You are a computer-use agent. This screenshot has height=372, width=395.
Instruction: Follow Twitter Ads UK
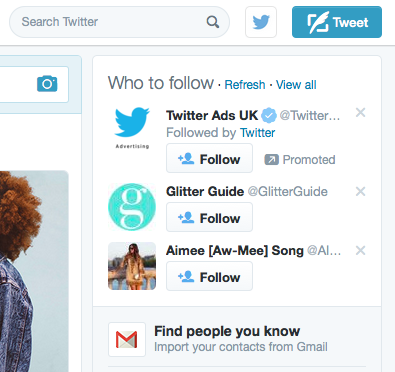click(209, 158)
